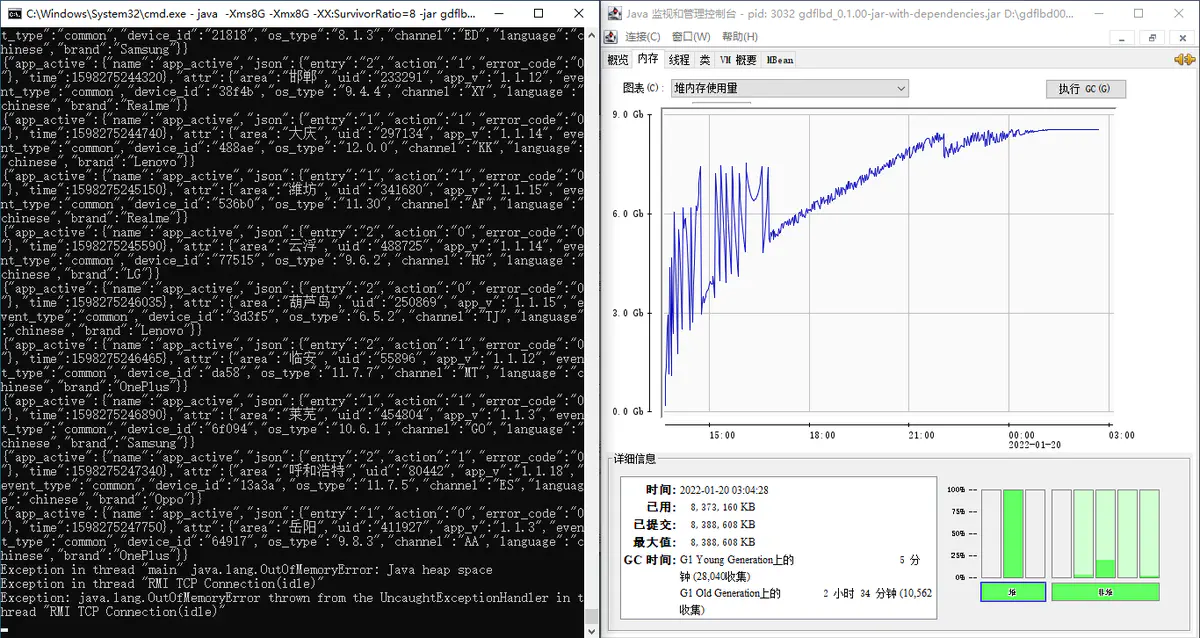Click the cmd line starting 'Exception: java.lang.OutOfMemoryError thrown'

point(292,598)
